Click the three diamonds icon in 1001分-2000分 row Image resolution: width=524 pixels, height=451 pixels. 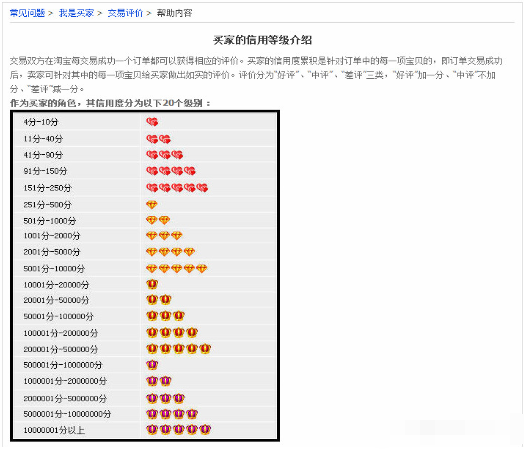tap(164, 236)
